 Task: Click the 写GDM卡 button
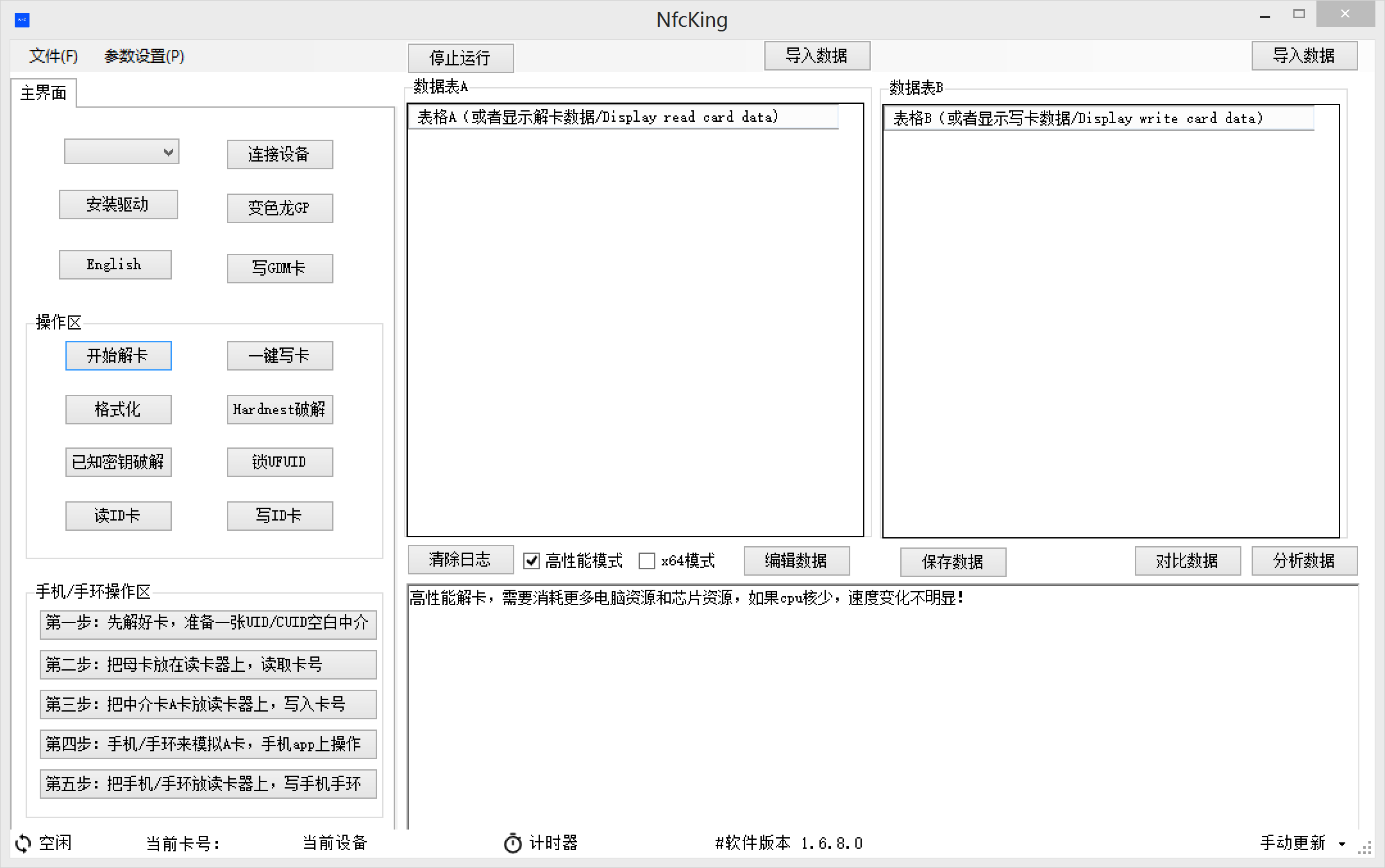click(x=280, y=269)
